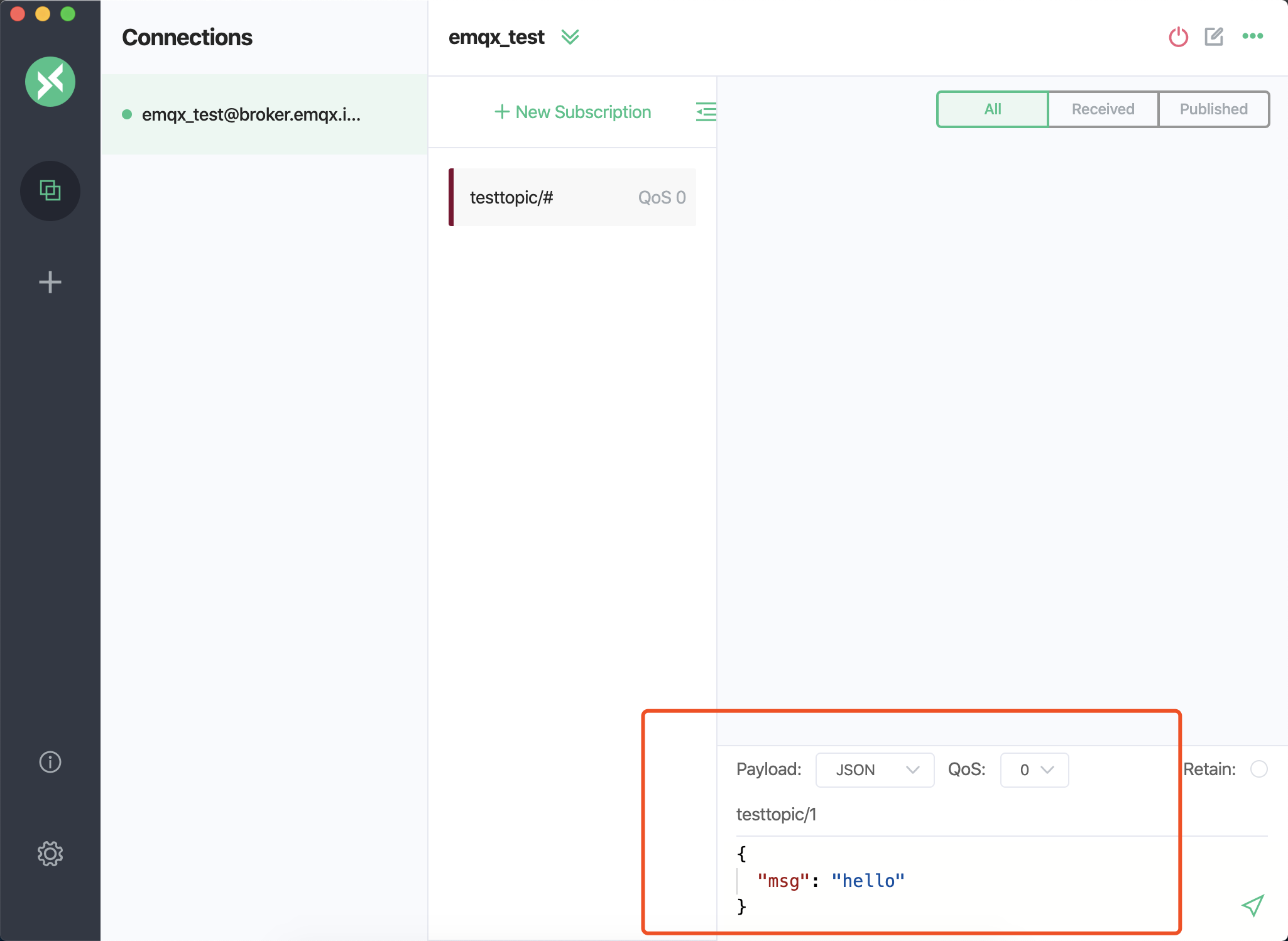Screen dimensions: 1288x941
Task: Select emqx_test@broker.emqx.io connection entry
Action: (251, 114)
